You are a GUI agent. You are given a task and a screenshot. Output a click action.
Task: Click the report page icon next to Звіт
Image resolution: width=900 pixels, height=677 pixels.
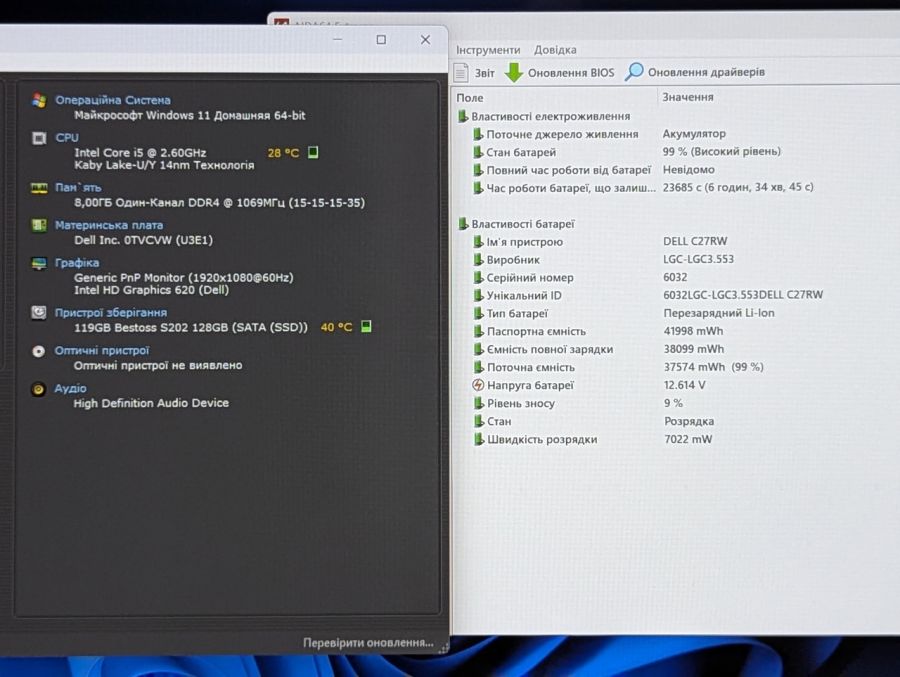(x=461, y=72)
